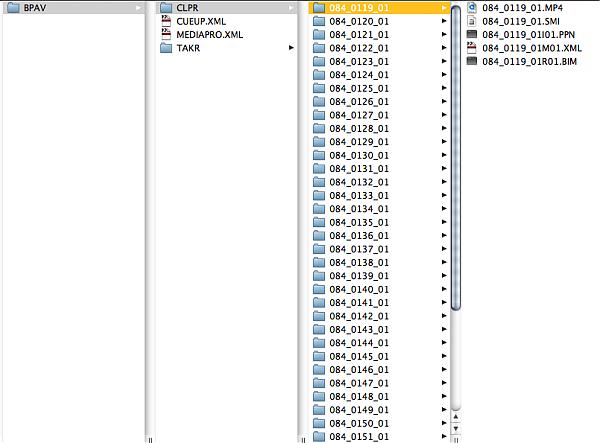Screen dimensions: 600x443
Task: Select the CUEUP.XML file icon
Action: 166,21
